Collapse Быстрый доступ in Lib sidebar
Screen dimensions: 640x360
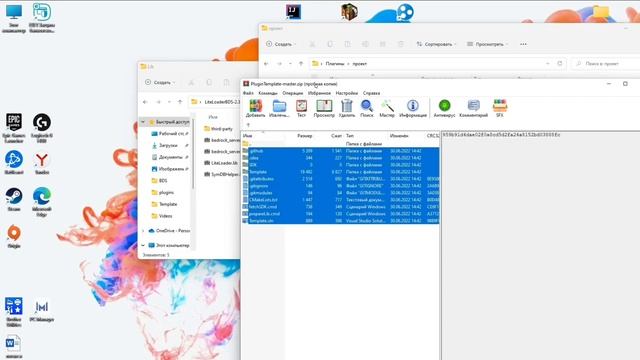point(143,122)
